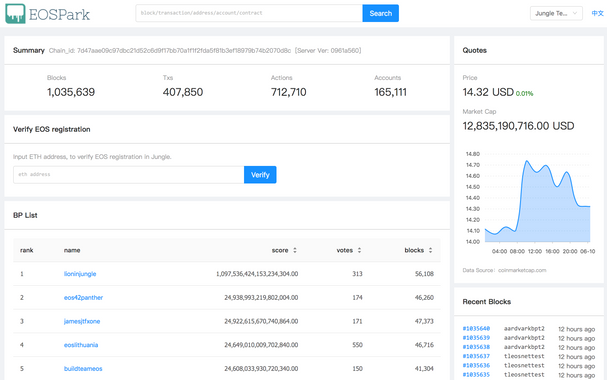Sort BP list by blocks arrows
This screenshot has height=380, width=607.
tap(430, 250)
